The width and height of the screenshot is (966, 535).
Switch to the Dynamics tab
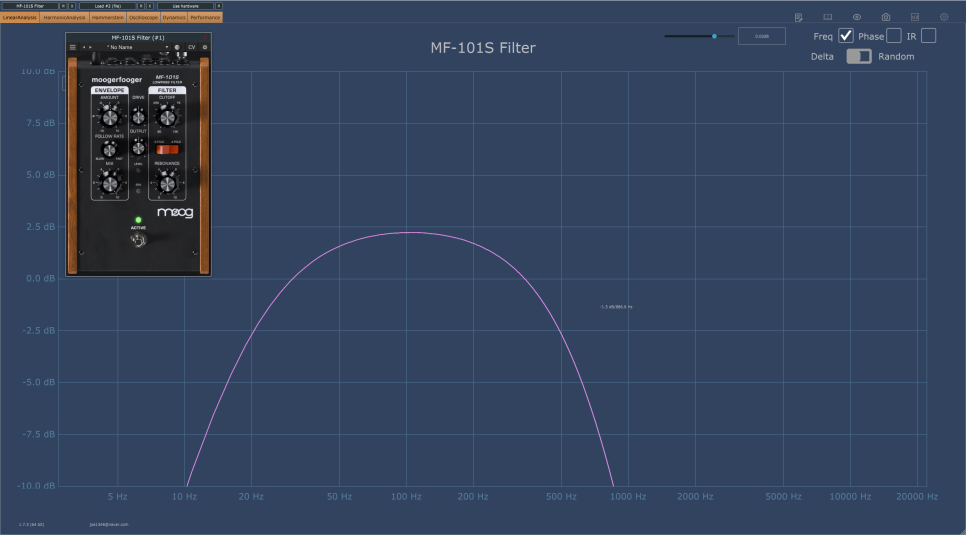pyautogui.click(x=174, y=17)
